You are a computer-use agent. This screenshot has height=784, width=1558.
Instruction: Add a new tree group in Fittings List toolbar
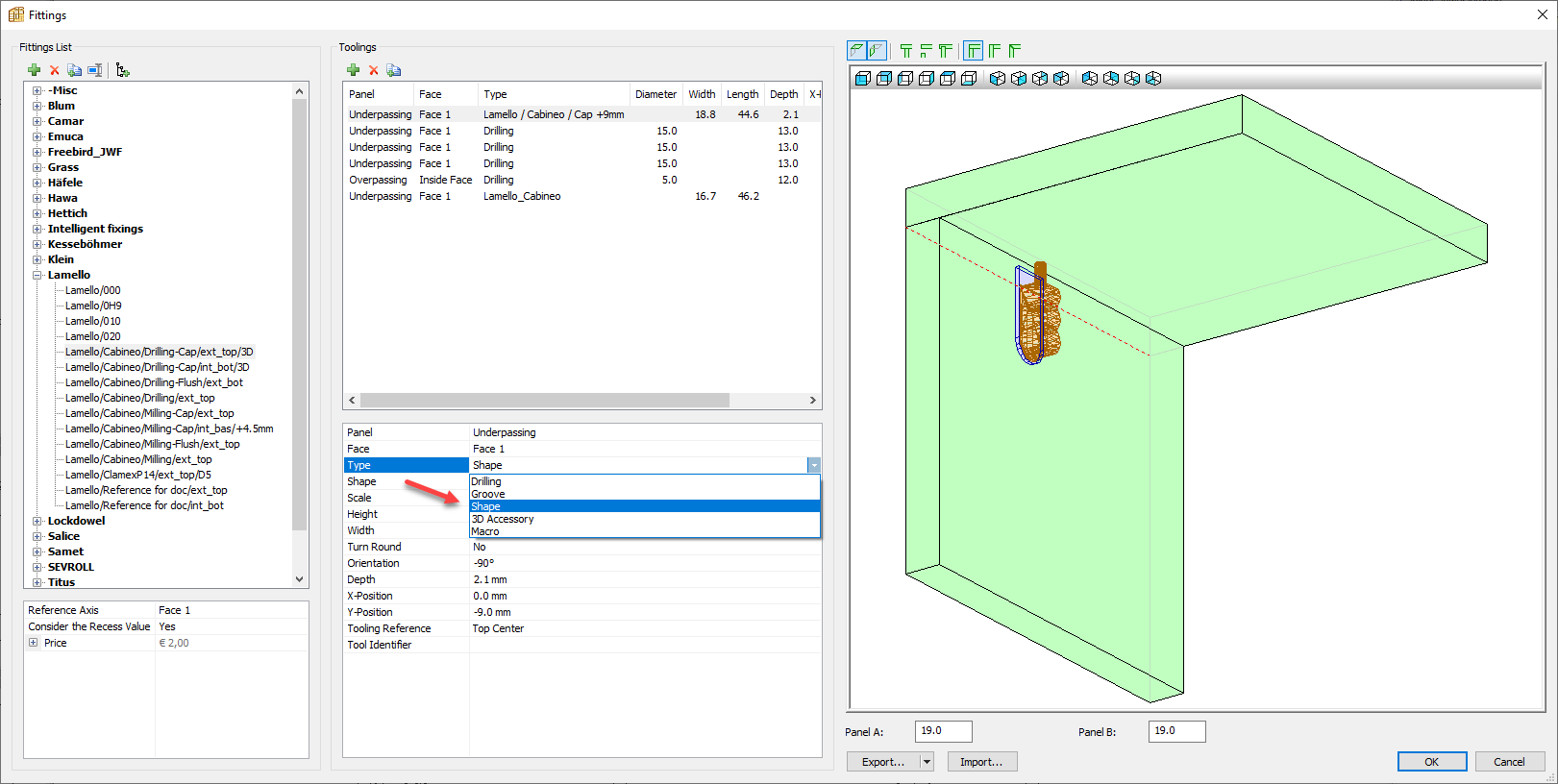pos(122,70)
